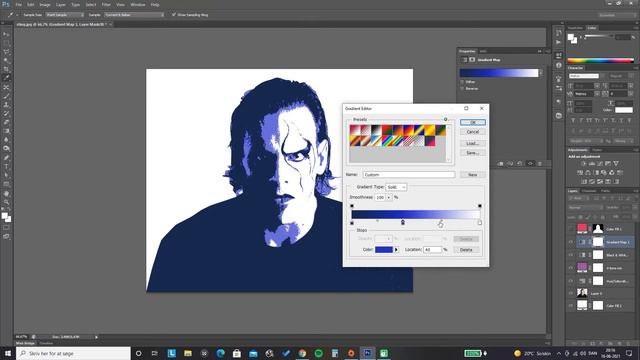
Task: Hide the Black & White adjustment layer
Action: coord(571,255)
